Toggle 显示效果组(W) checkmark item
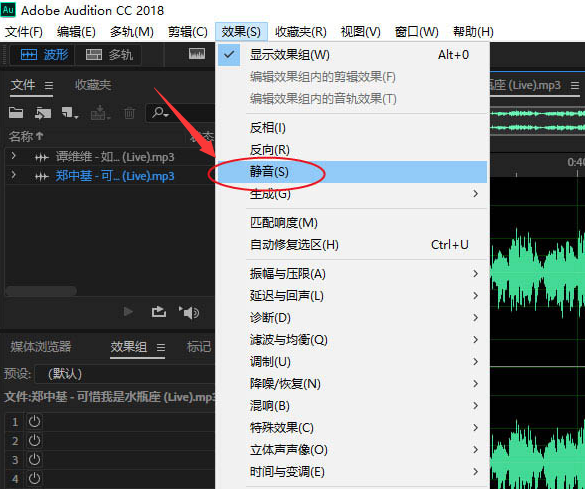 tap(352, 55)
